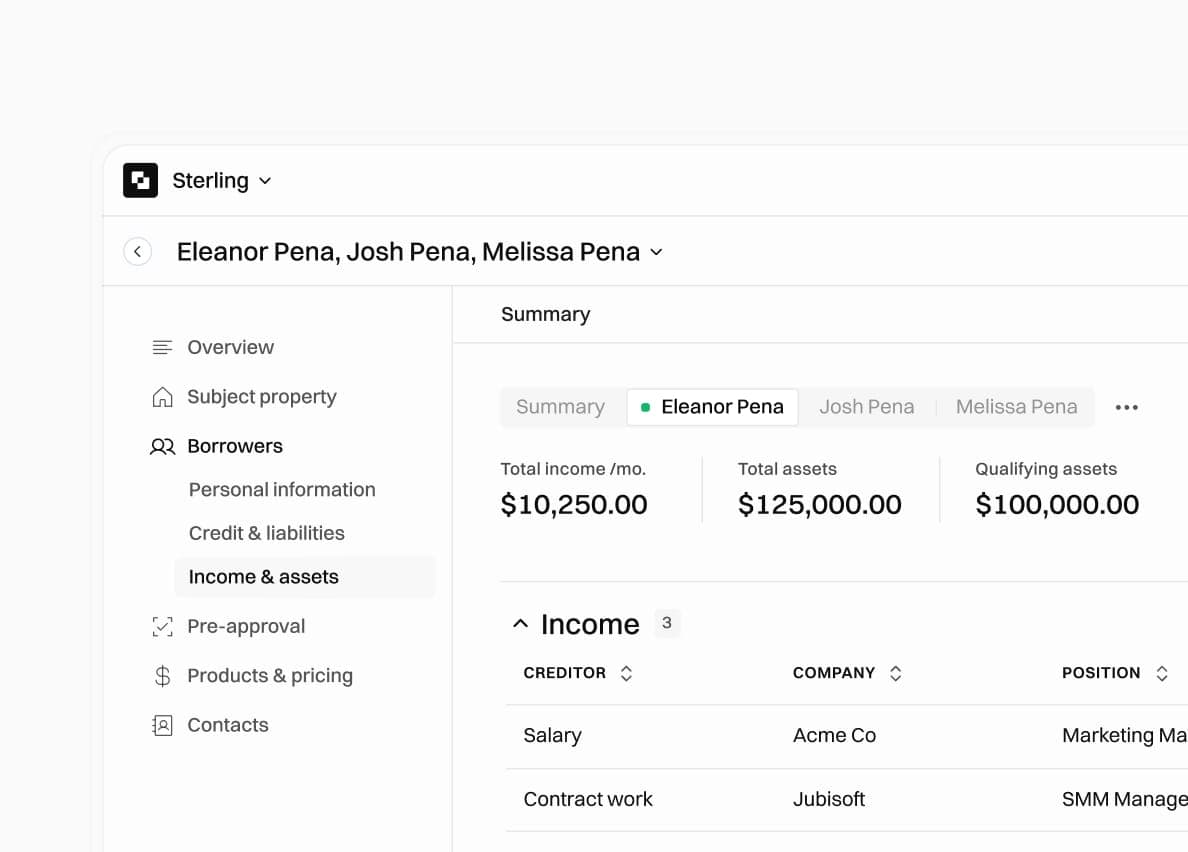
Task: Open Credit & liabilities subsection
Action: tap(267, 533)
